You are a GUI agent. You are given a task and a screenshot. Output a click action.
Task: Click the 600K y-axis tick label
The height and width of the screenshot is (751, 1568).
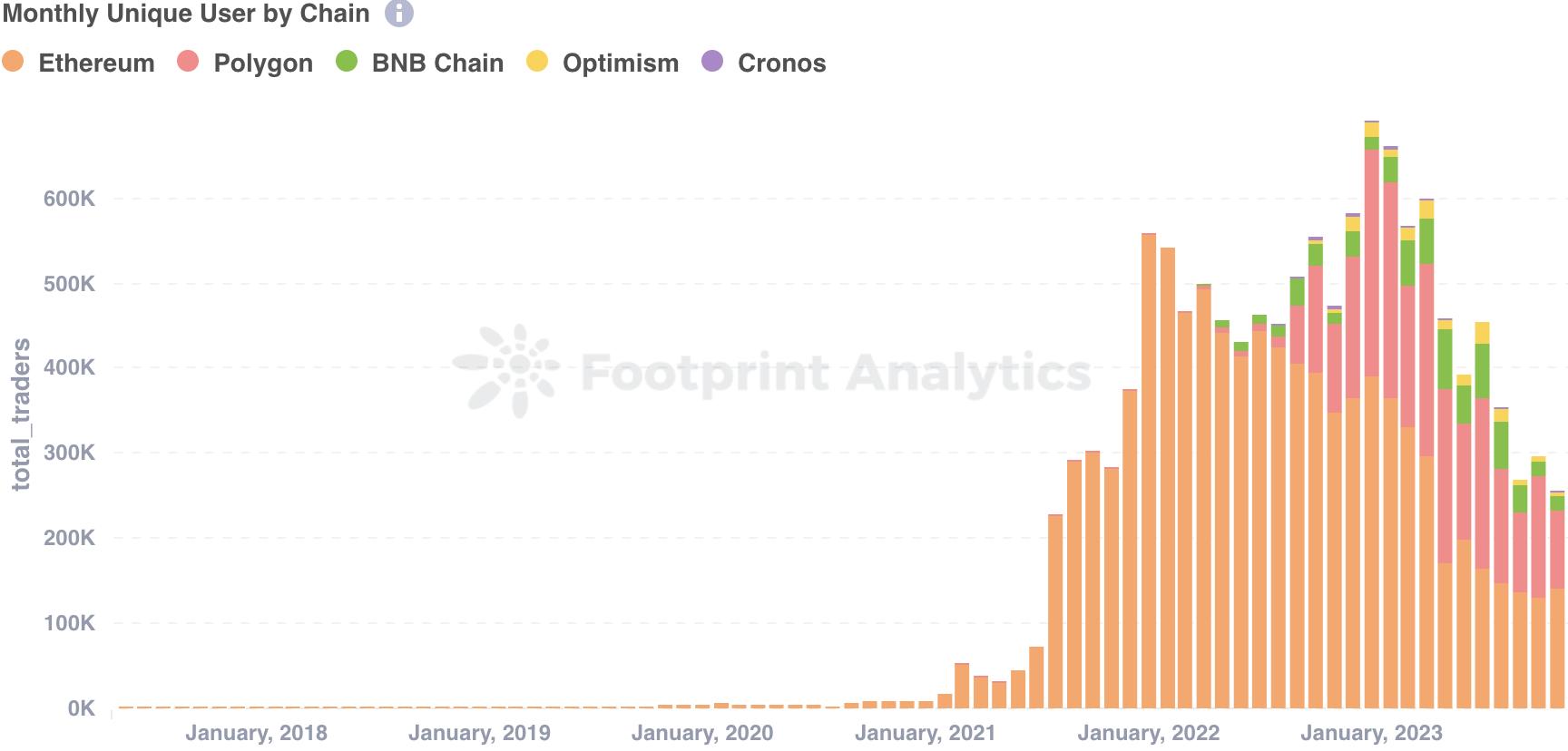(69, 199)
